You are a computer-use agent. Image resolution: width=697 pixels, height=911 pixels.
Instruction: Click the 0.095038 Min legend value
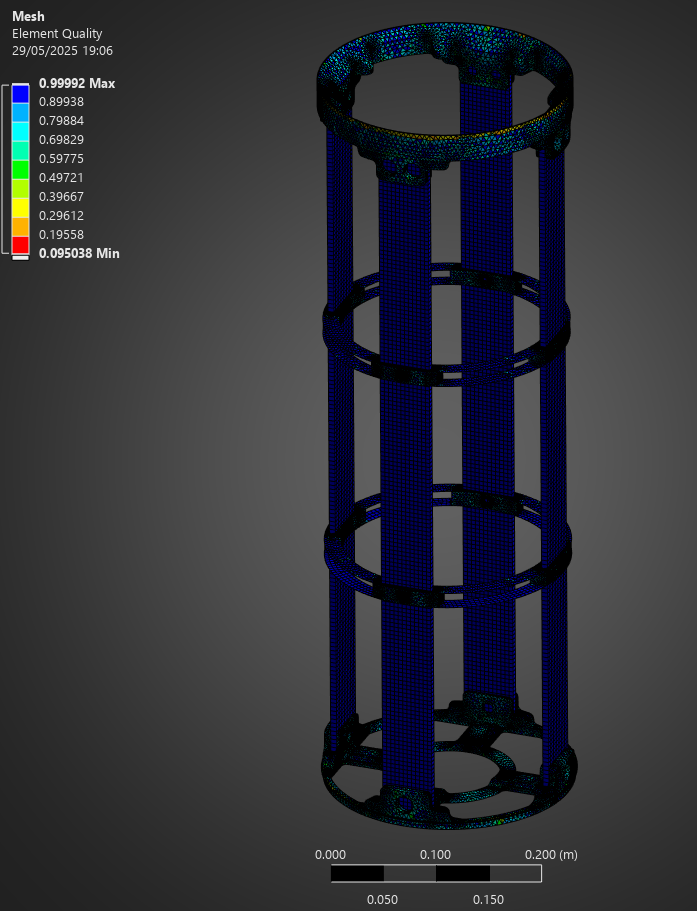pos(78,254)
